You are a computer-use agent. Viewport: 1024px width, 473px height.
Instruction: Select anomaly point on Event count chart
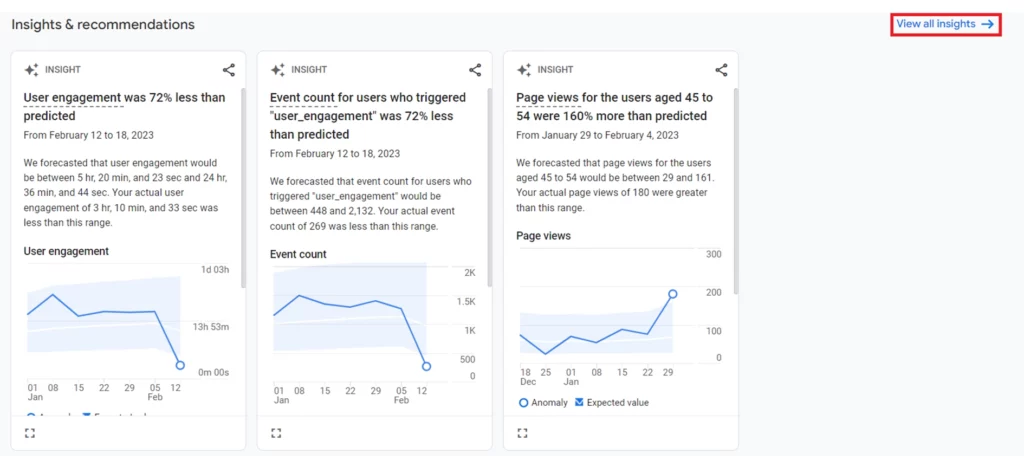(x=426, y=366)
